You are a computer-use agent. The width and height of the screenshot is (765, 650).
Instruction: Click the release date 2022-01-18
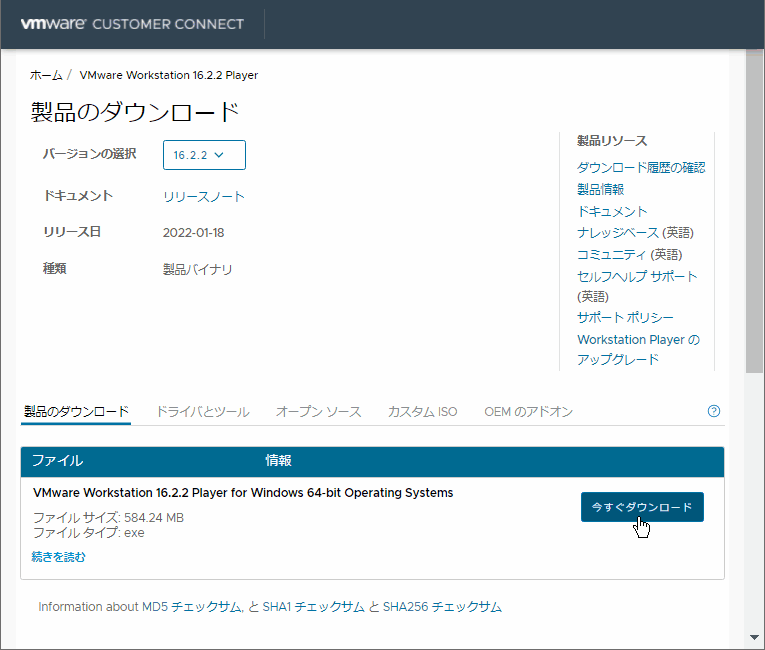tap(194, 233)
